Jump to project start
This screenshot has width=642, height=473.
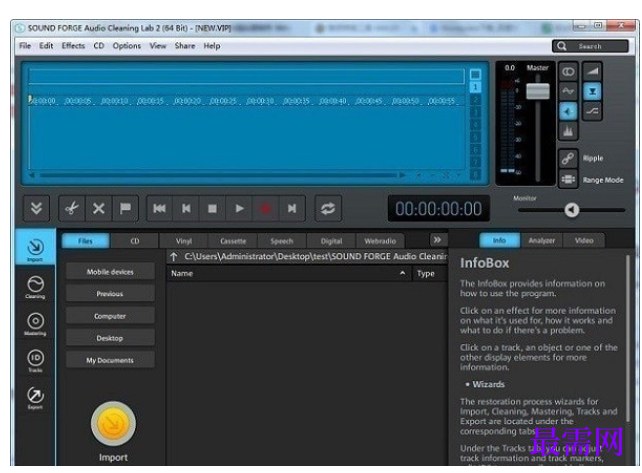click(159, 208)
